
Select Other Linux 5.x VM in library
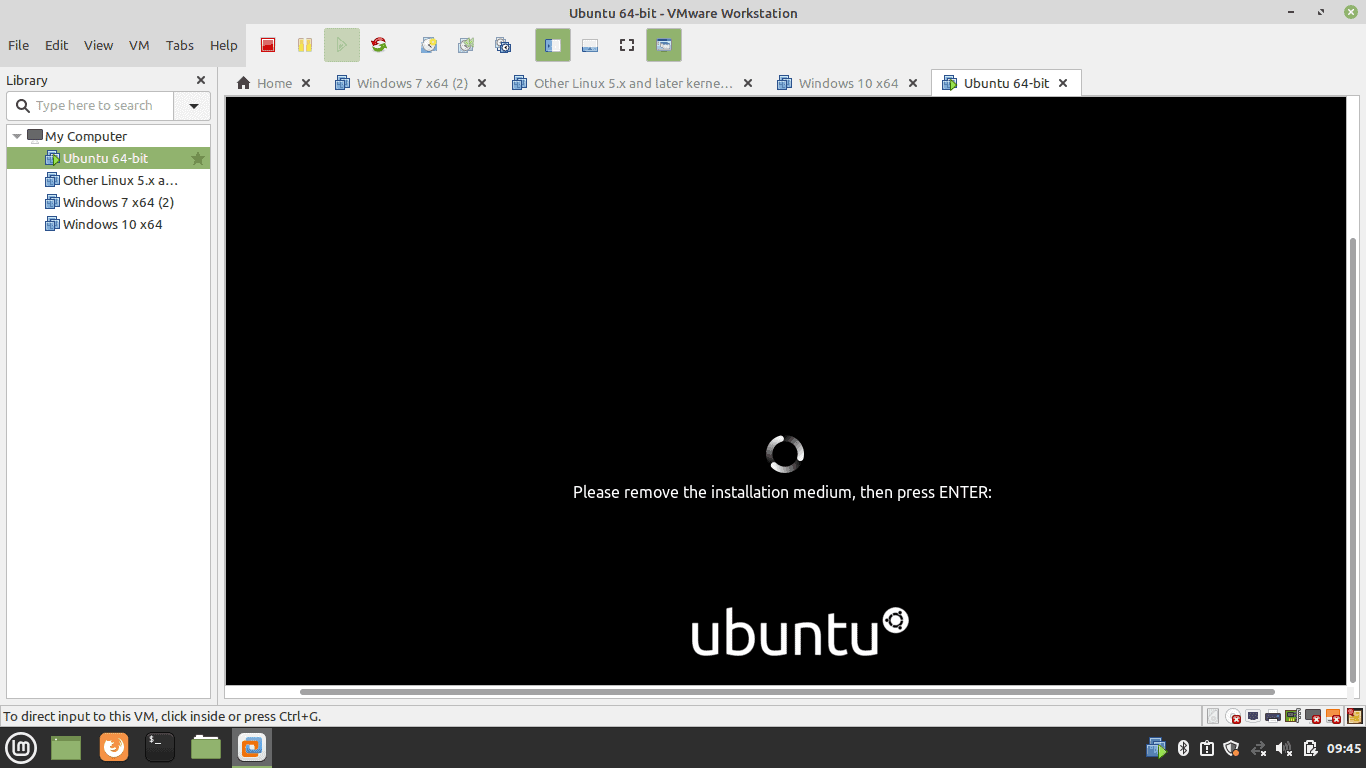(x=108, y=180)
